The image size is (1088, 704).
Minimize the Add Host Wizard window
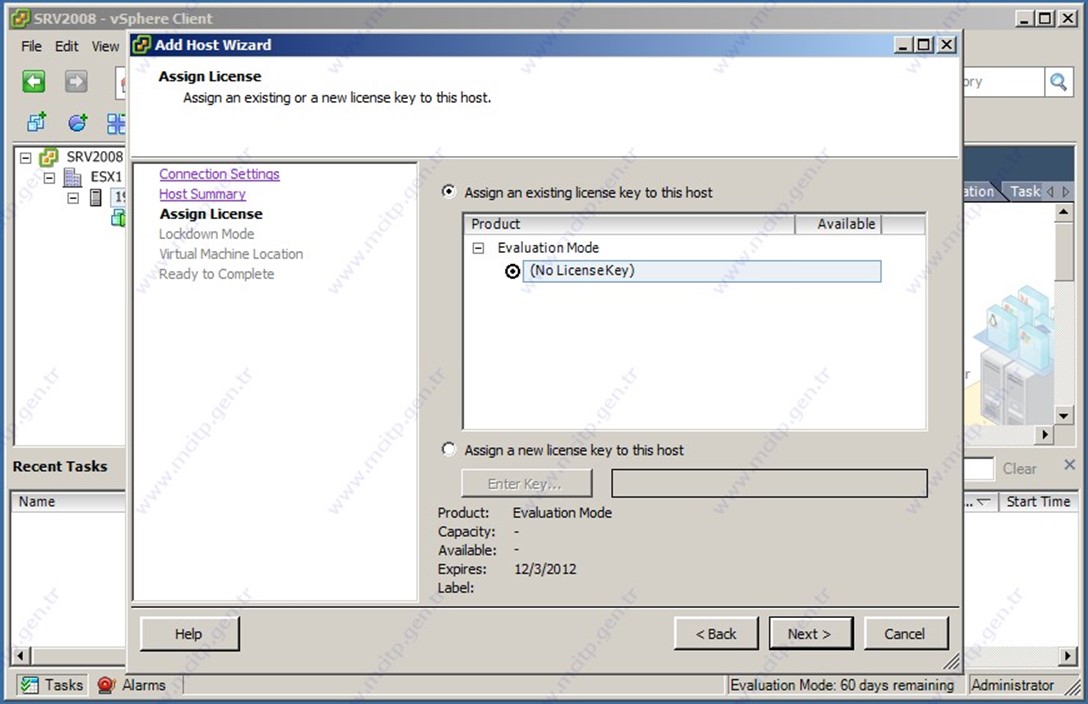coord(903,45)
